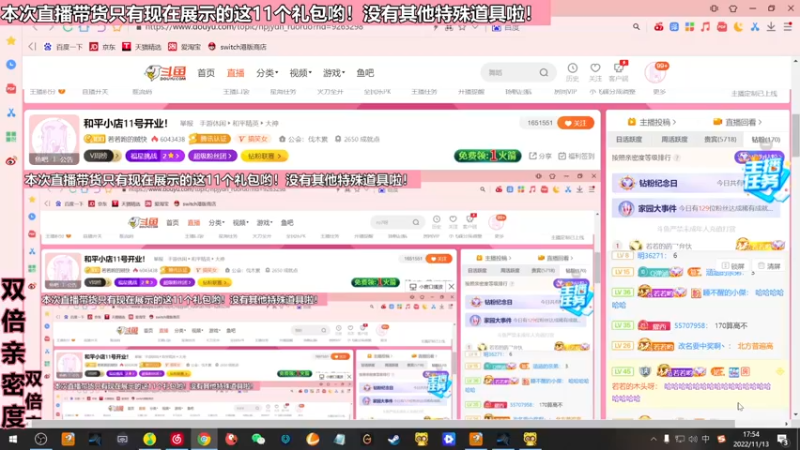Open the 历史 history icon
This screenshot has width=800, height=450.
click(572, 71)
